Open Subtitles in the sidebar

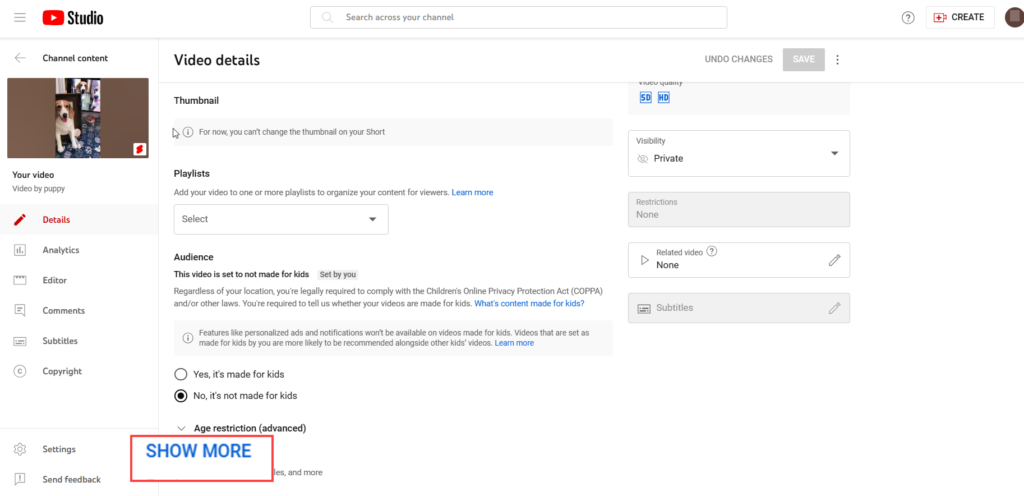[x=79, y=341]
